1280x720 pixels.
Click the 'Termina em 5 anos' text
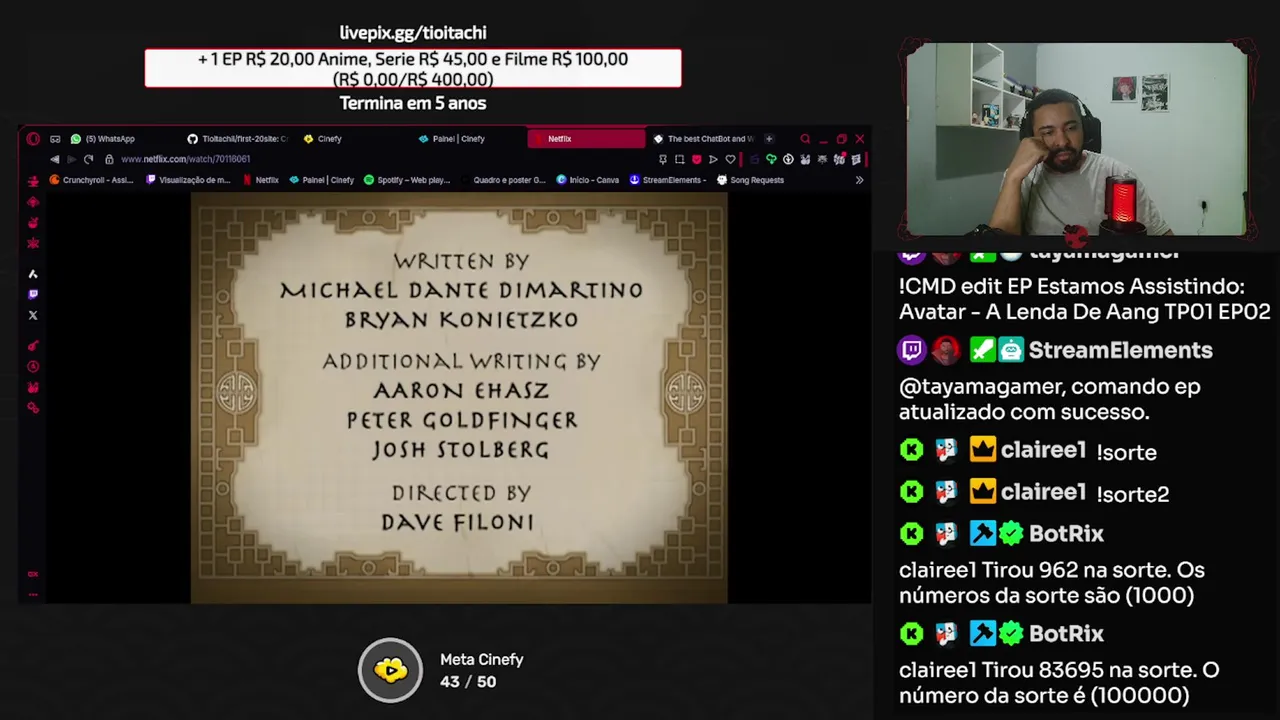click(413, 103)
